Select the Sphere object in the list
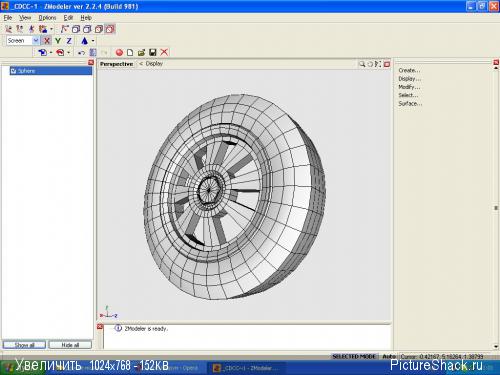Viewport: 500px width, 375px height. pyautogui.click(x=51, y=71)
